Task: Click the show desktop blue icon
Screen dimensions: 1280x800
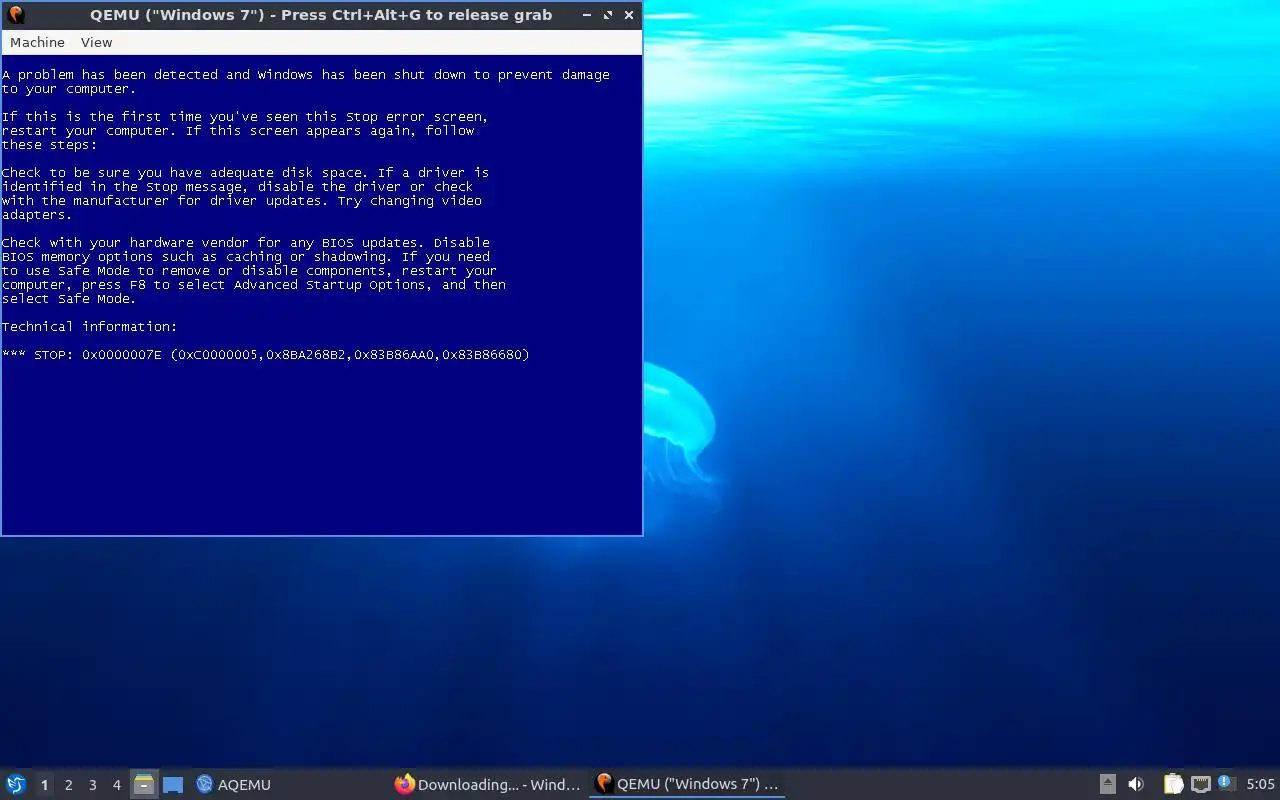Action: coord(173,785)
